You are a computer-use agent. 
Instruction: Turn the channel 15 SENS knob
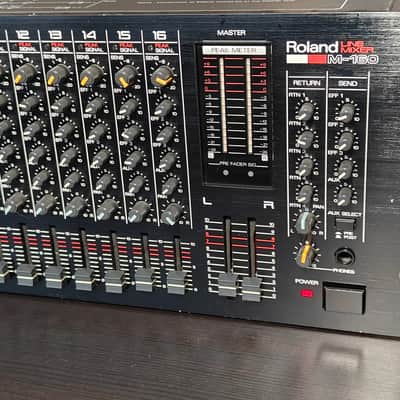coord(126,76)
